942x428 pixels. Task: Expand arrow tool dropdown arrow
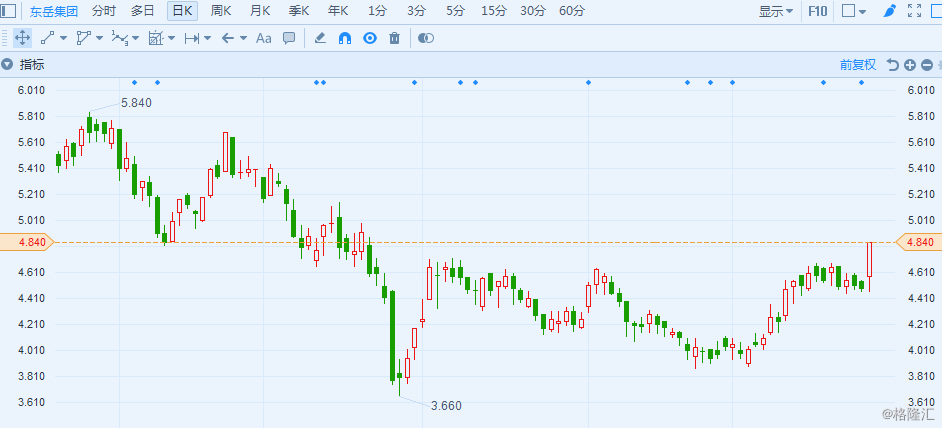click(243, 38)
